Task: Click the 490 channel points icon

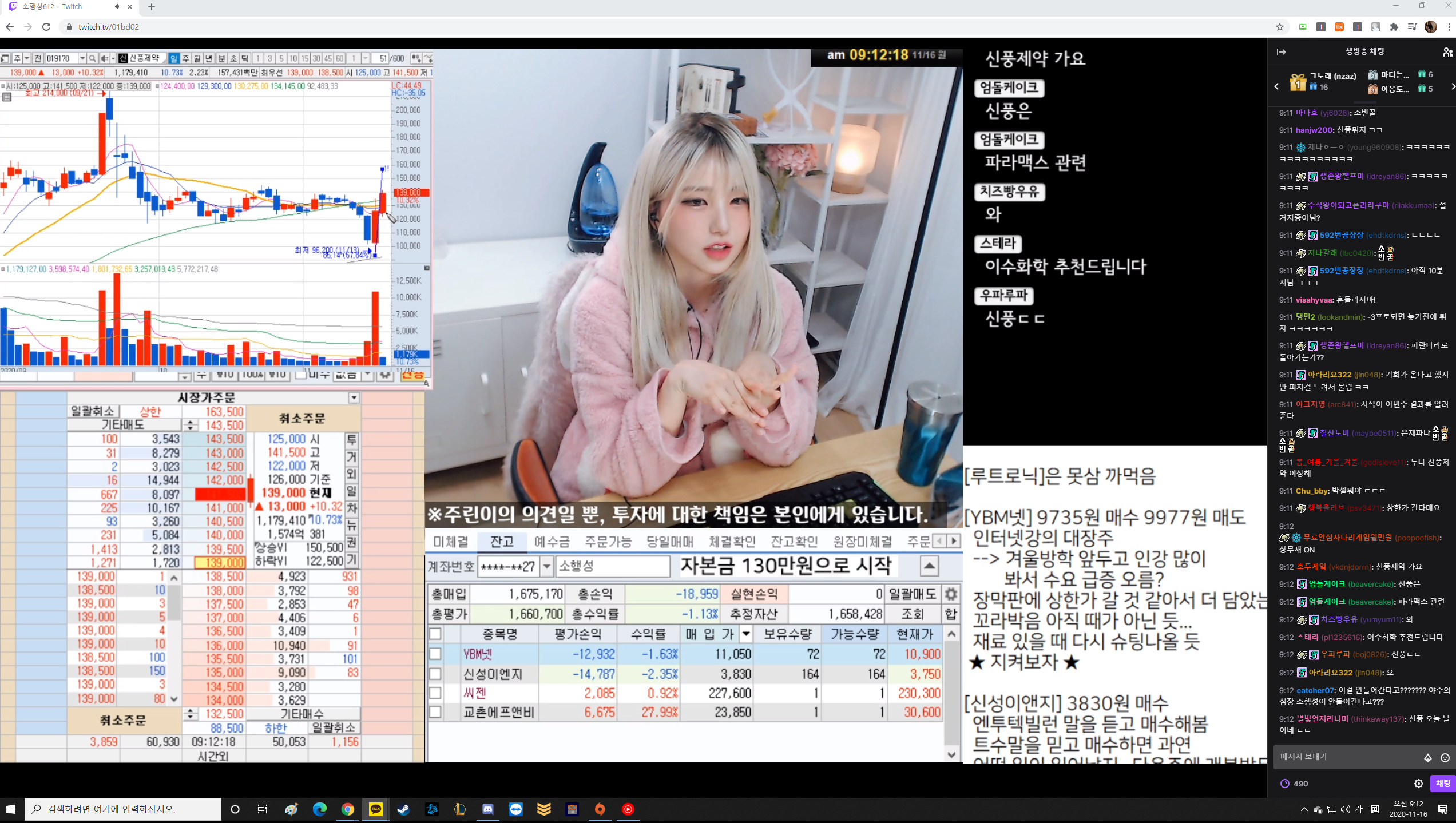Action: 1285,784
